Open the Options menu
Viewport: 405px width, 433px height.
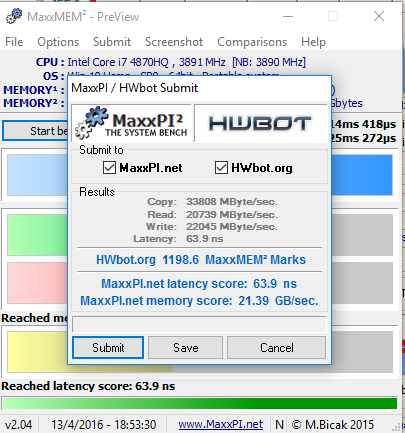click(58, 42)
